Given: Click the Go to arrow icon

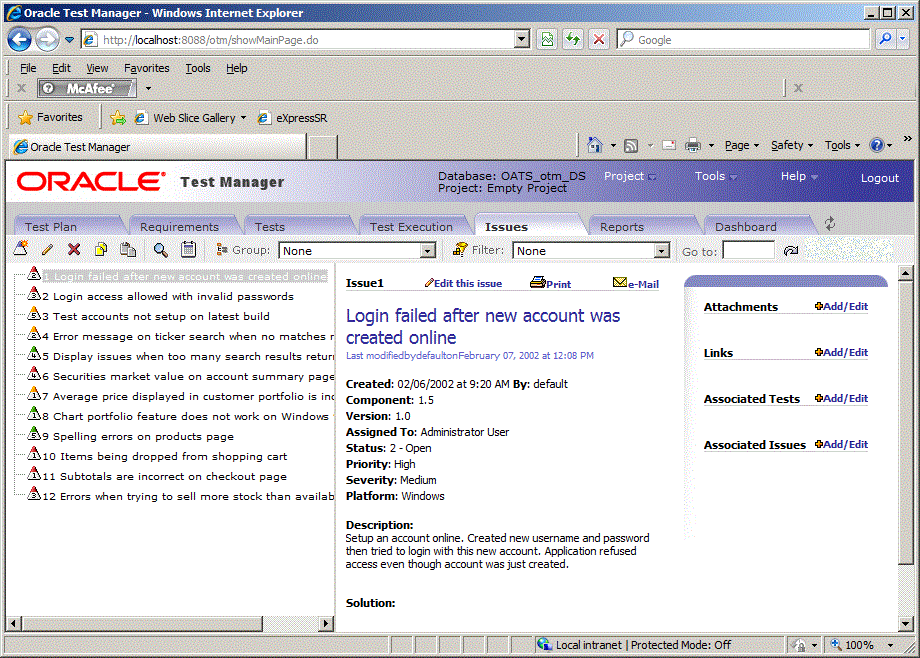Looking at the screenshot, I should (x=791, y=251).
